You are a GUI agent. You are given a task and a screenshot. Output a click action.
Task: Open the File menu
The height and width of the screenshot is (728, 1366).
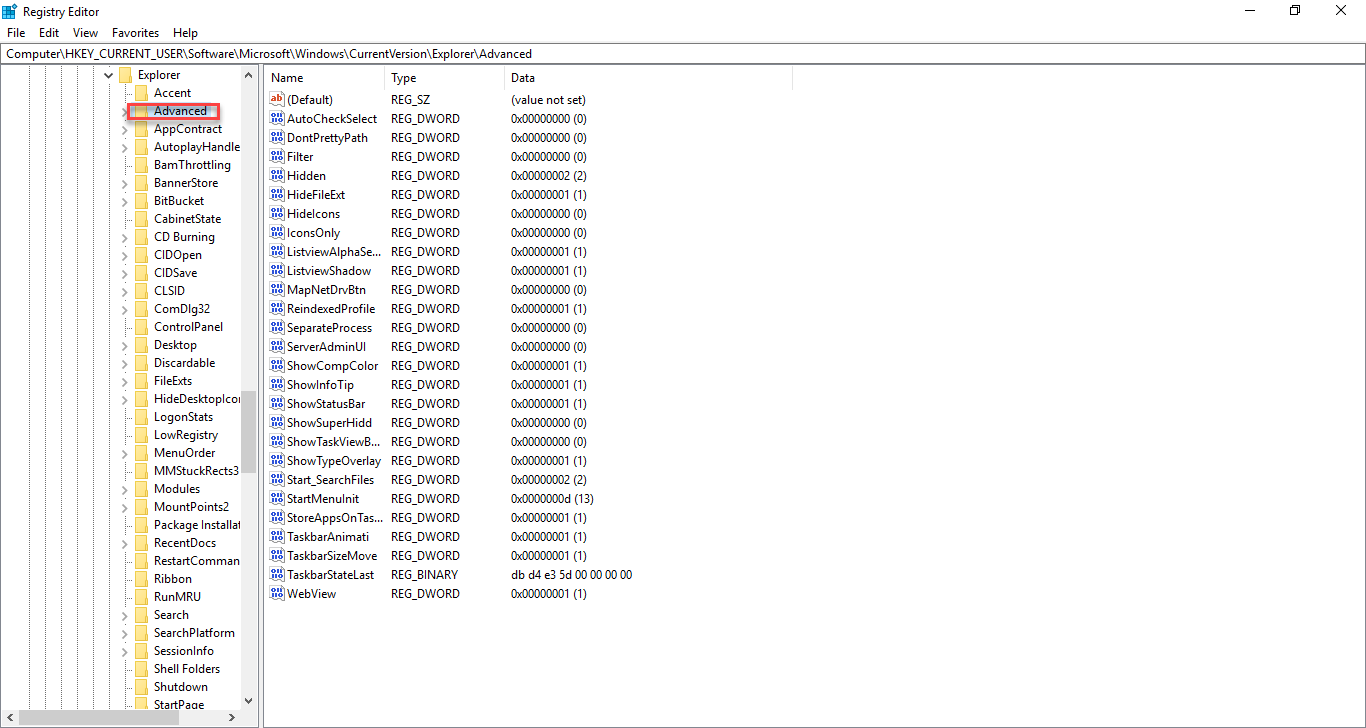[x=16, y=33]
